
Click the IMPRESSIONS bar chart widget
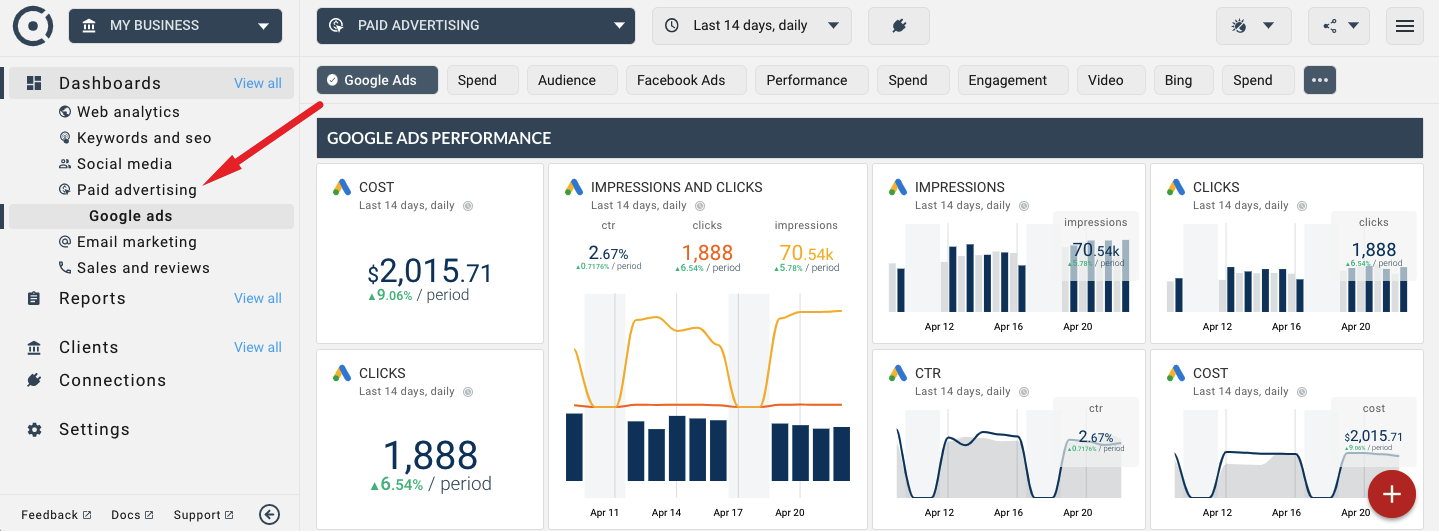pos(1008,254)
